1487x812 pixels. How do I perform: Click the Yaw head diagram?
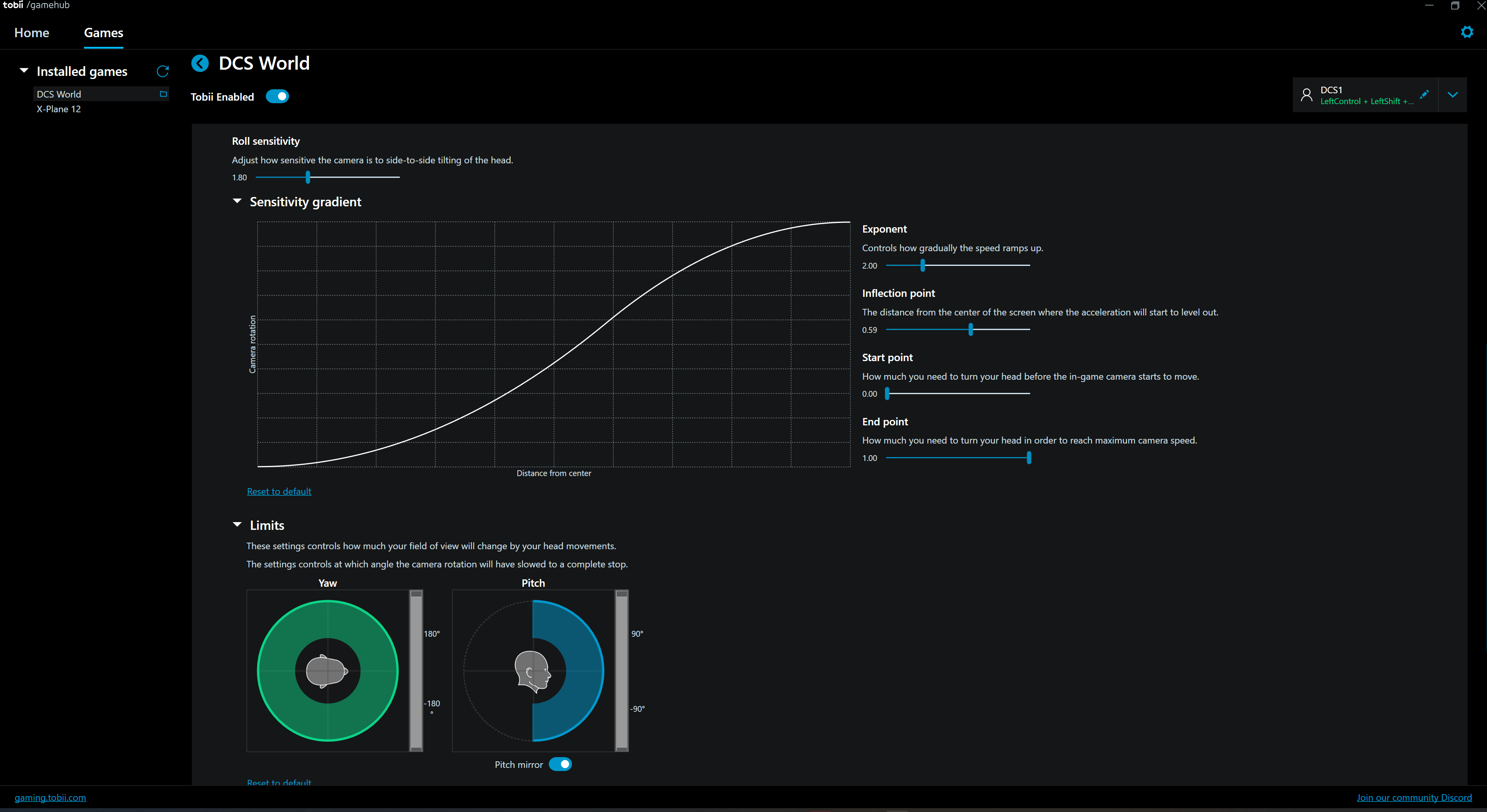tap(327, 671)
